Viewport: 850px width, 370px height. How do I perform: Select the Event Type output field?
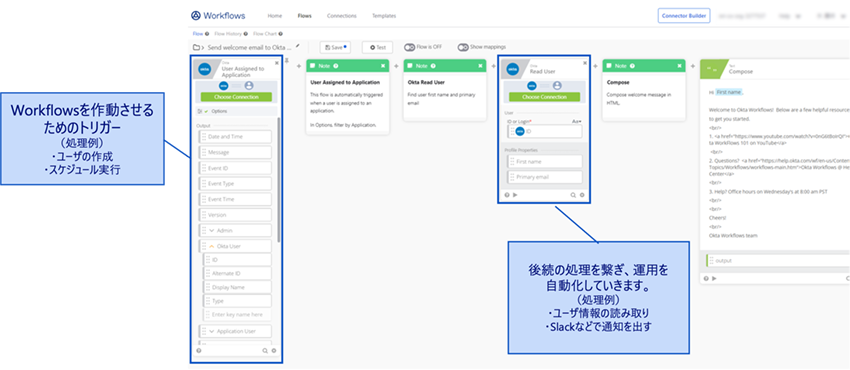235,184
